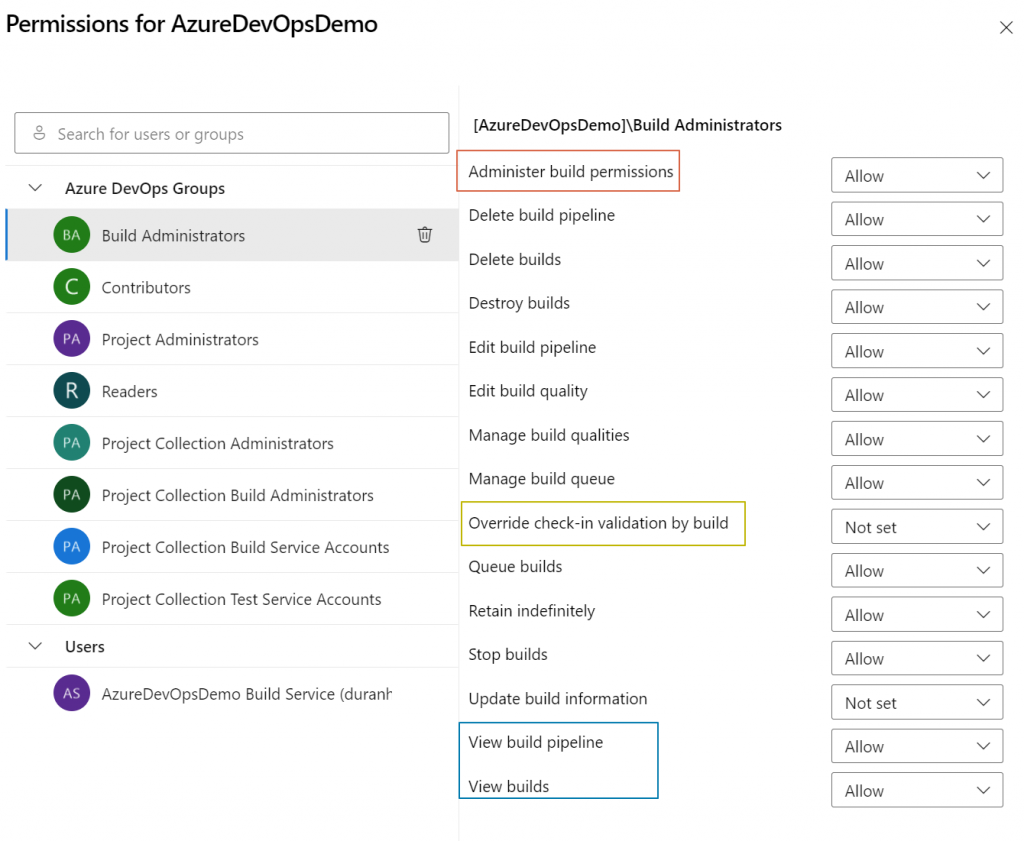The width and height of the screenshot is (1024, 841).
Task: Click the Project Collection Build Service Accounts avatar
Action: (x=71, y=548)
